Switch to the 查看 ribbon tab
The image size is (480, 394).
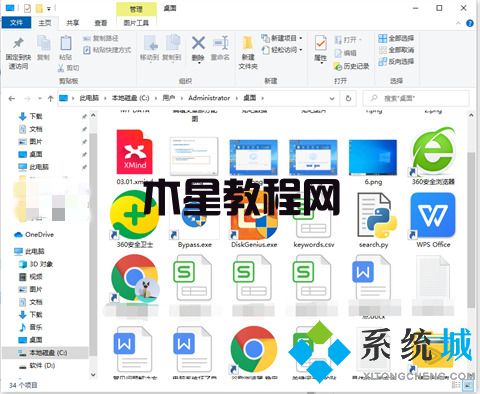(101, 23)
